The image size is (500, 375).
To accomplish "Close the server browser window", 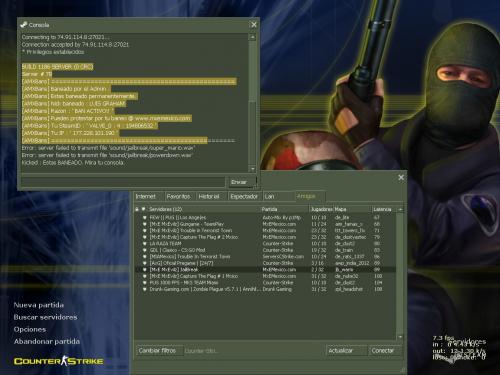I will click(x=401, y=178).
